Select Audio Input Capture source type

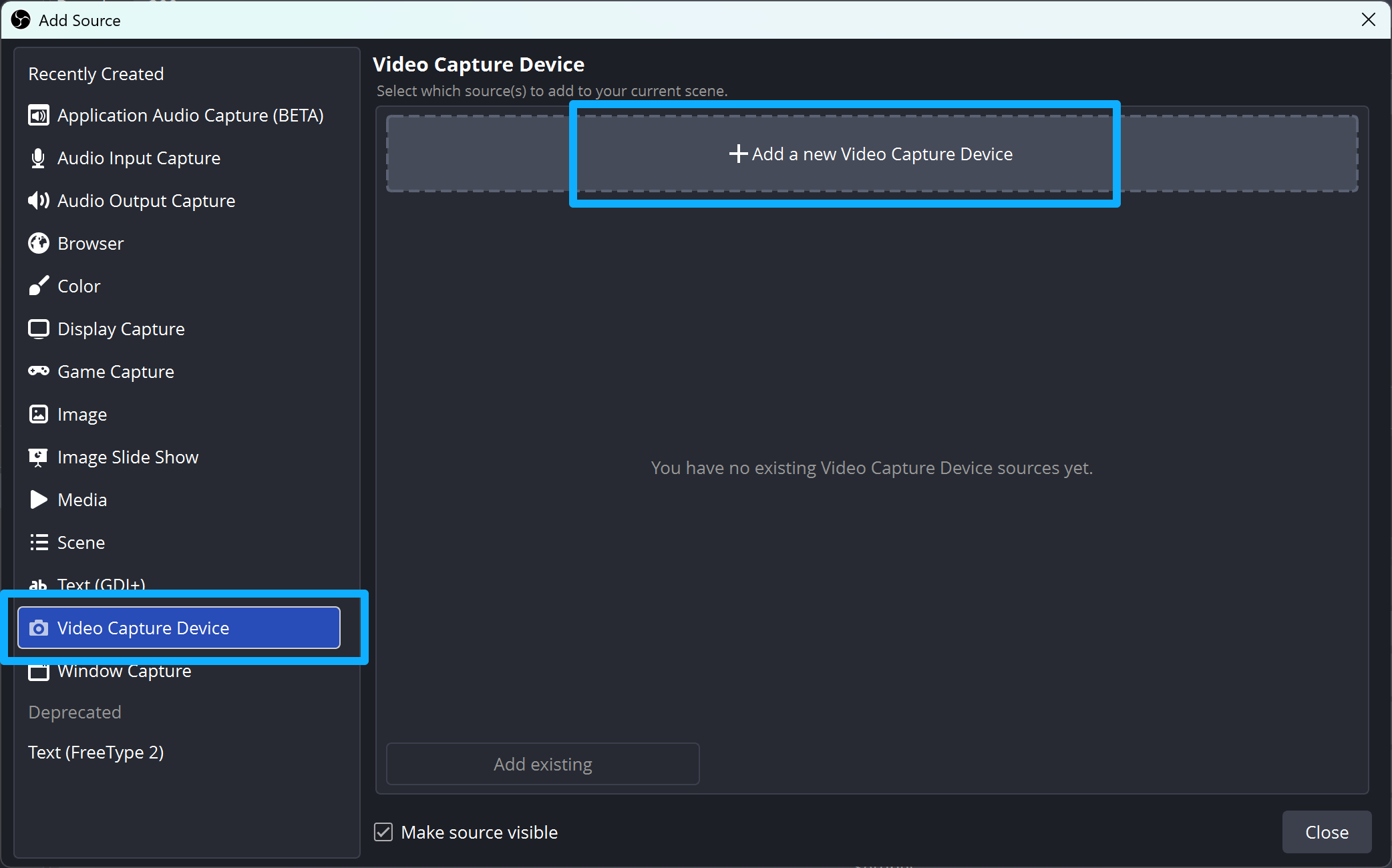point(179,158)
